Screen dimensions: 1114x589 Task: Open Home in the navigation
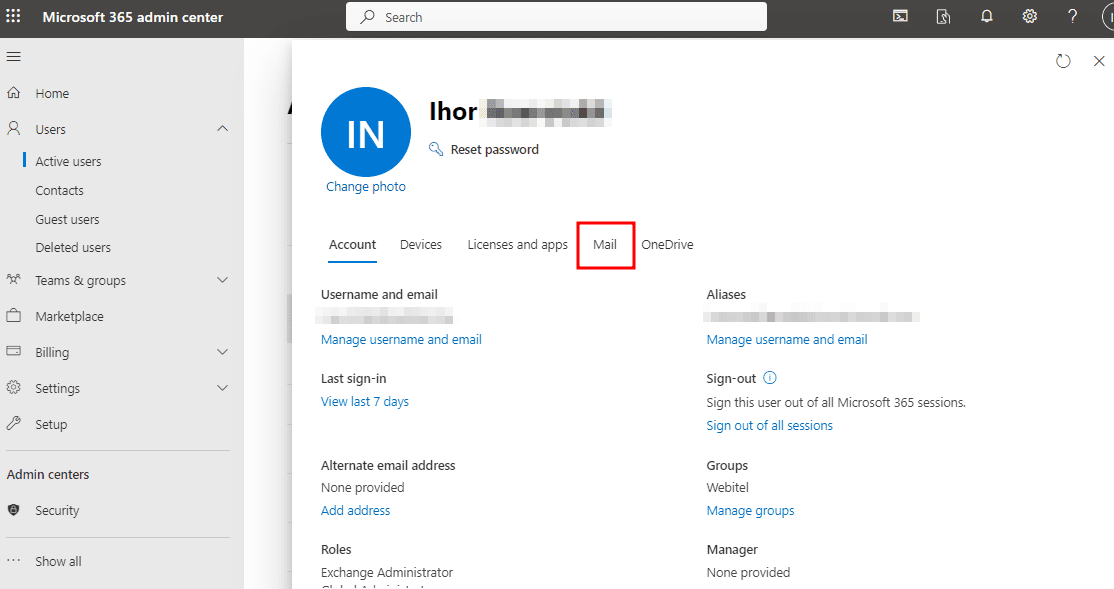coord(52,93)
